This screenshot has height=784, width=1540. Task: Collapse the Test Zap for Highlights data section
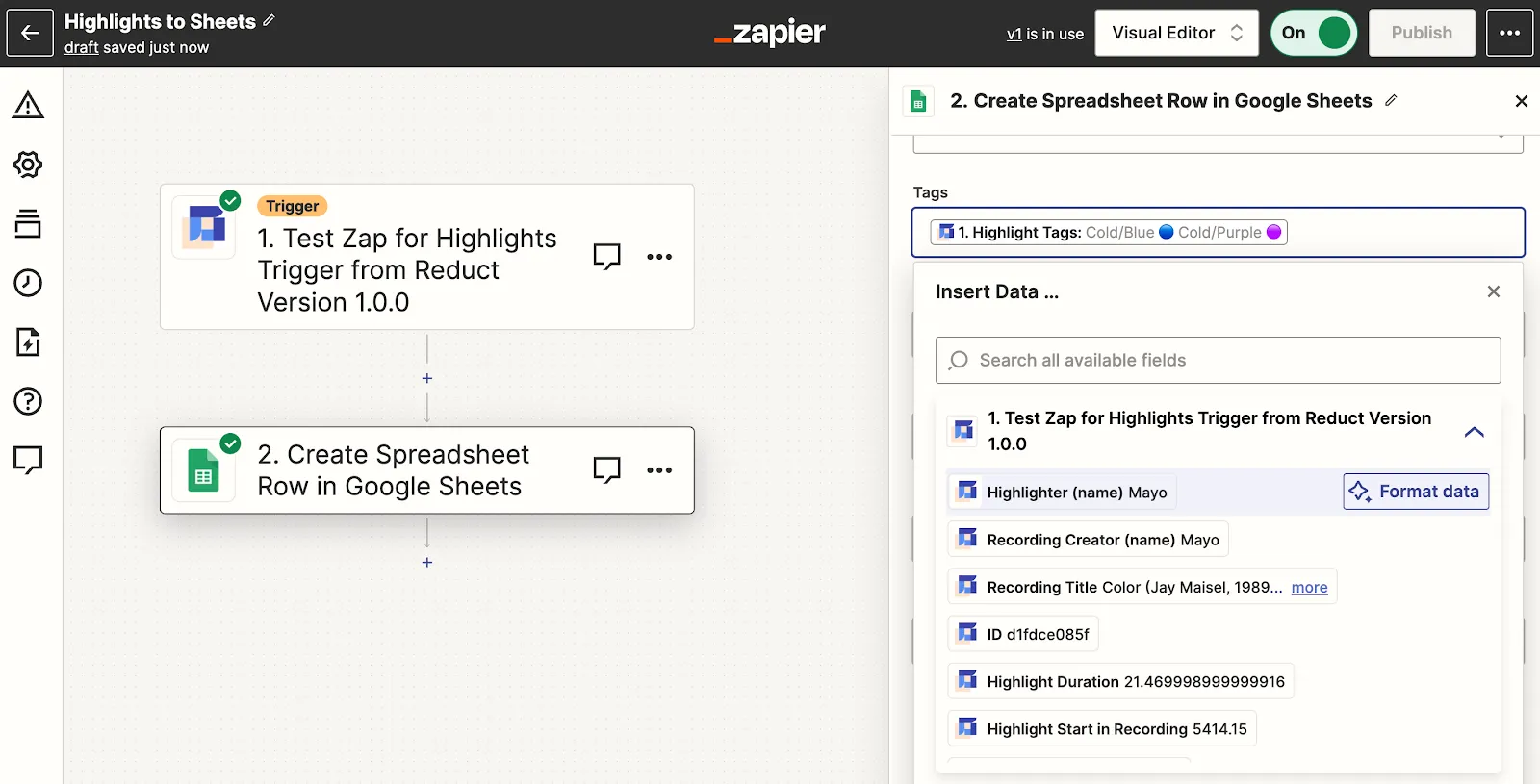click(x=1474, y=432)
